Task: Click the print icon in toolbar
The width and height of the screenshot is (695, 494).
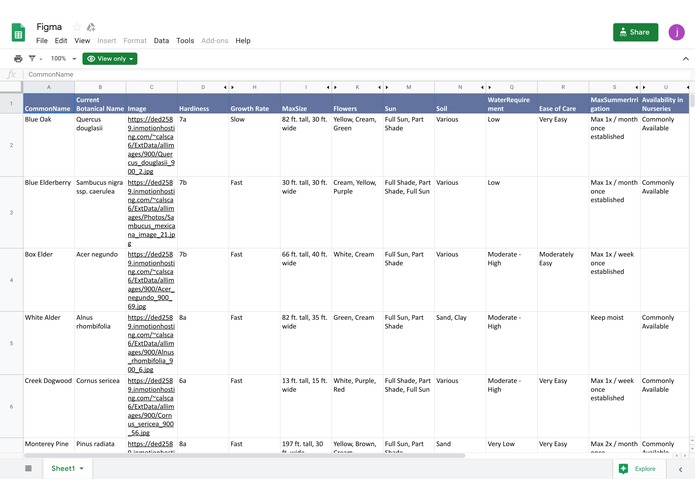Action: (18, 58)
